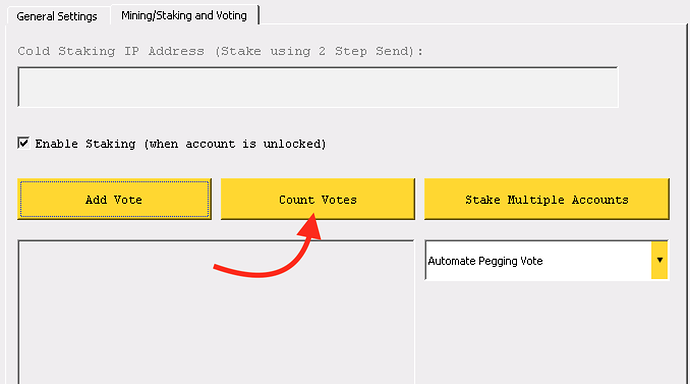
Task: Select the Mining/Staking and Voting tab
Action: 184,15
